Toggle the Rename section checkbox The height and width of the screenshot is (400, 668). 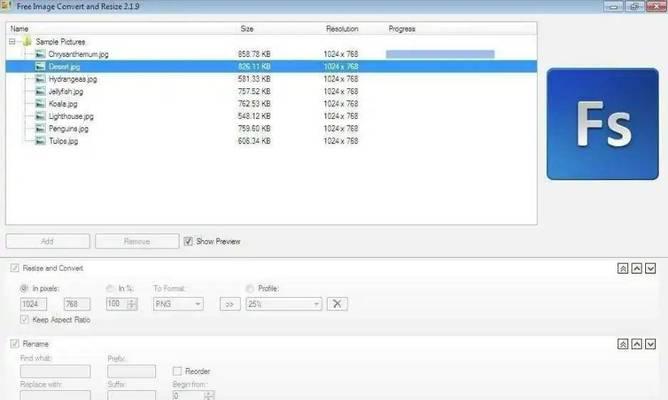(14, 343)
